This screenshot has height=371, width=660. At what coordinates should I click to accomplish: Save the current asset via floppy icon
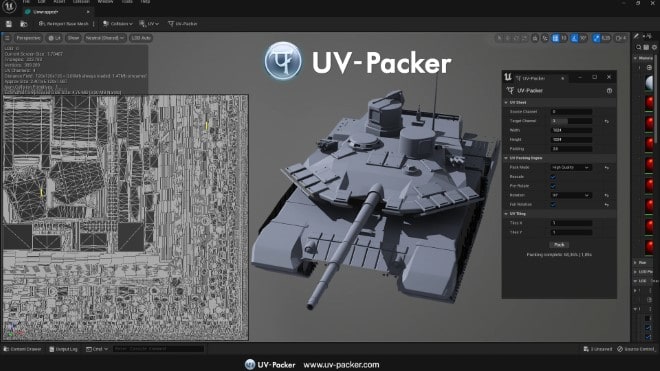(9, 24)
